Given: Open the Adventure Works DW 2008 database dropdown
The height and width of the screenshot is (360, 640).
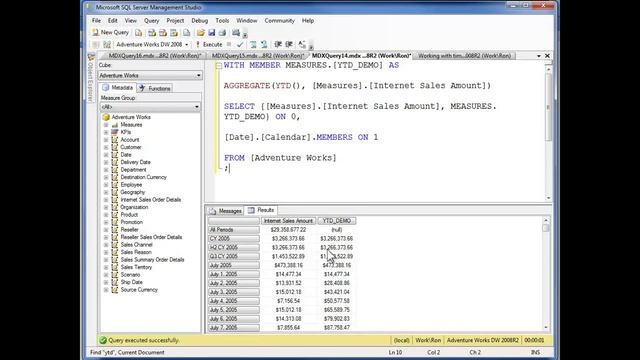Looking at the screenshot, I should 152,44.
